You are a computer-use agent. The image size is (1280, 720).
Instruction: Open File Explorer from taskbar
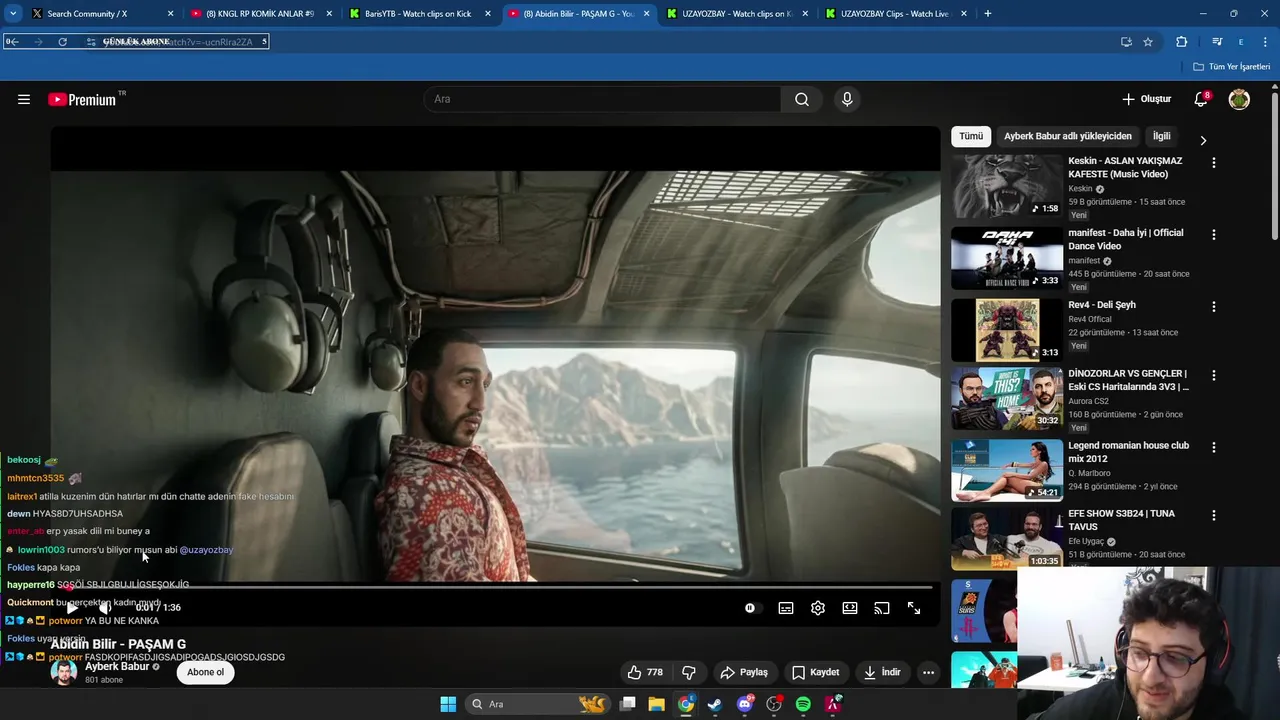coord(656,704)
